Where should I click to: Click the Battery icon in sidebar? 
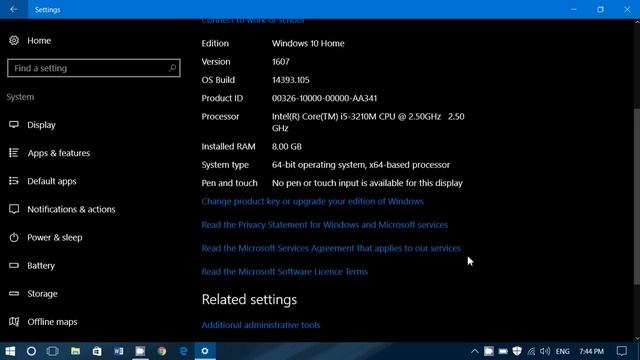coord(14,265)
